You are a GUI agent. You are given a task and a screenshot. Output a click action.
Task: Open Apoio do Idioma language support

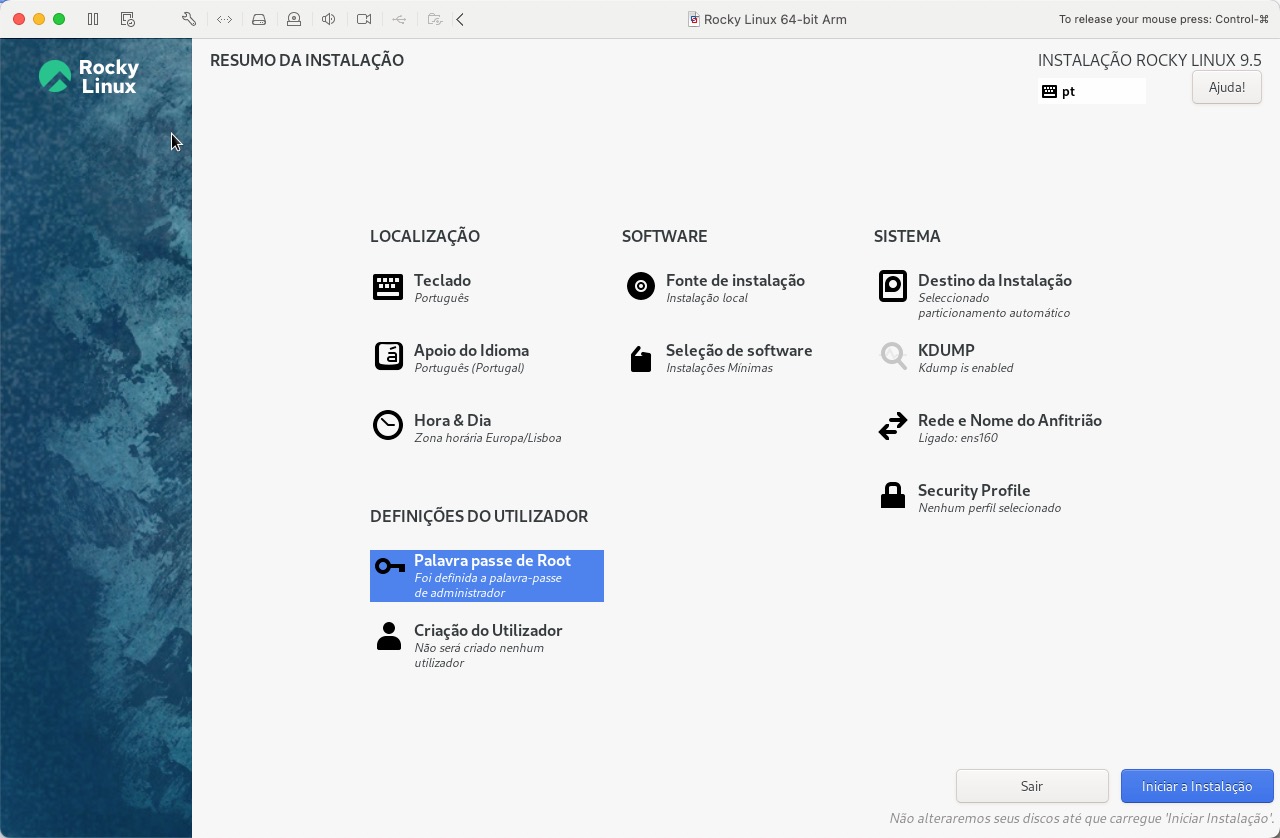point(388,356)
